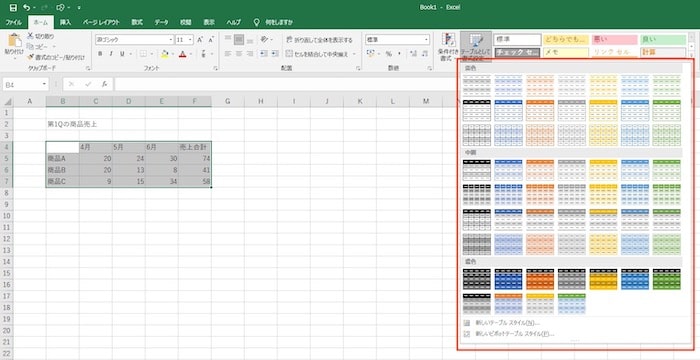Image resolution: width=700 pixels, height=360 pixels.
Task: Open the customize quick access toolbar arrow
Action: tap(79, 8)
